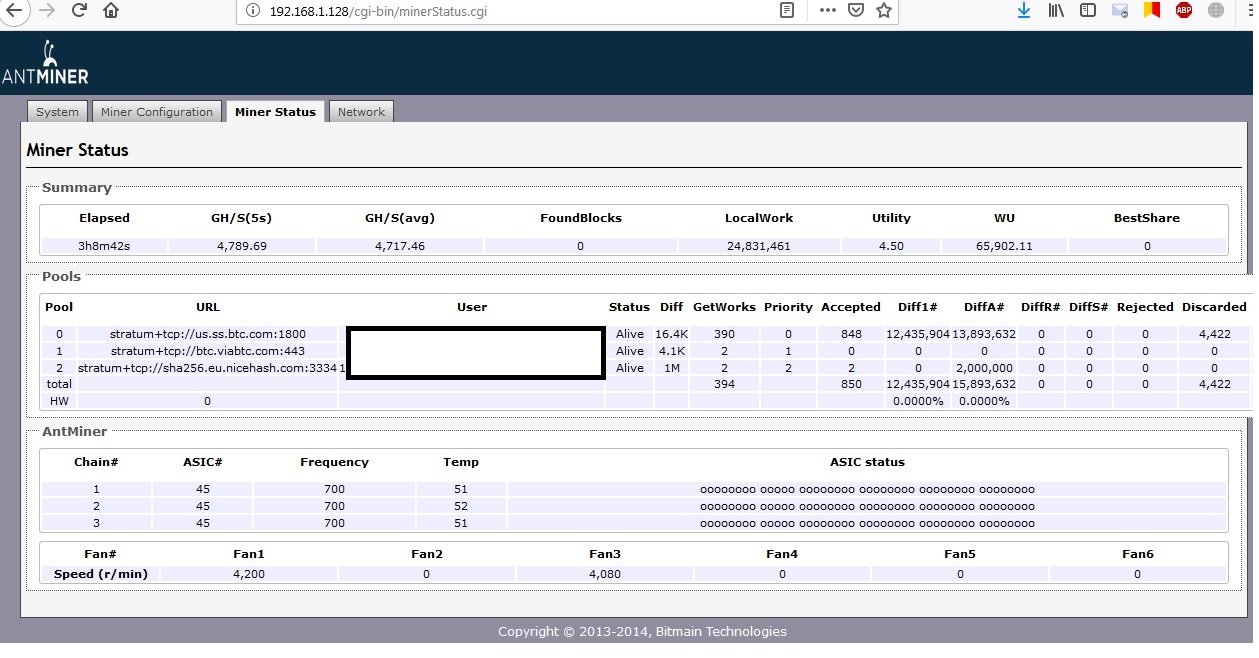Click the Fan3 speed 4,080
The image size is (1259, 658).
[x=604, y=574]
